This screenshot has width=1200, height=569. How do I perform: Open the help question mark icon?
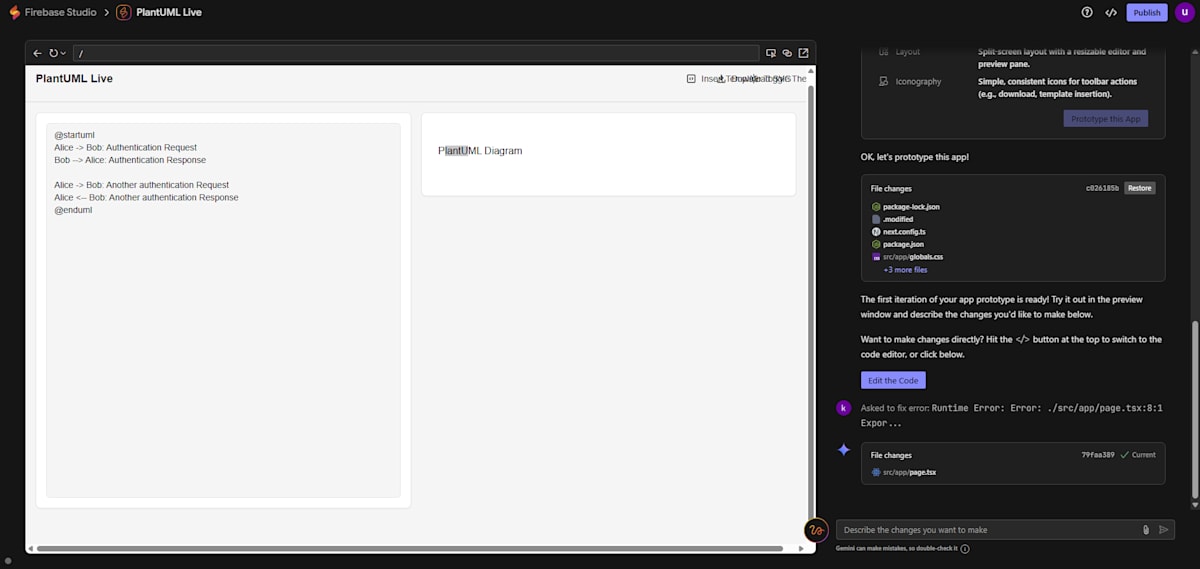(x=1087, y=12)
